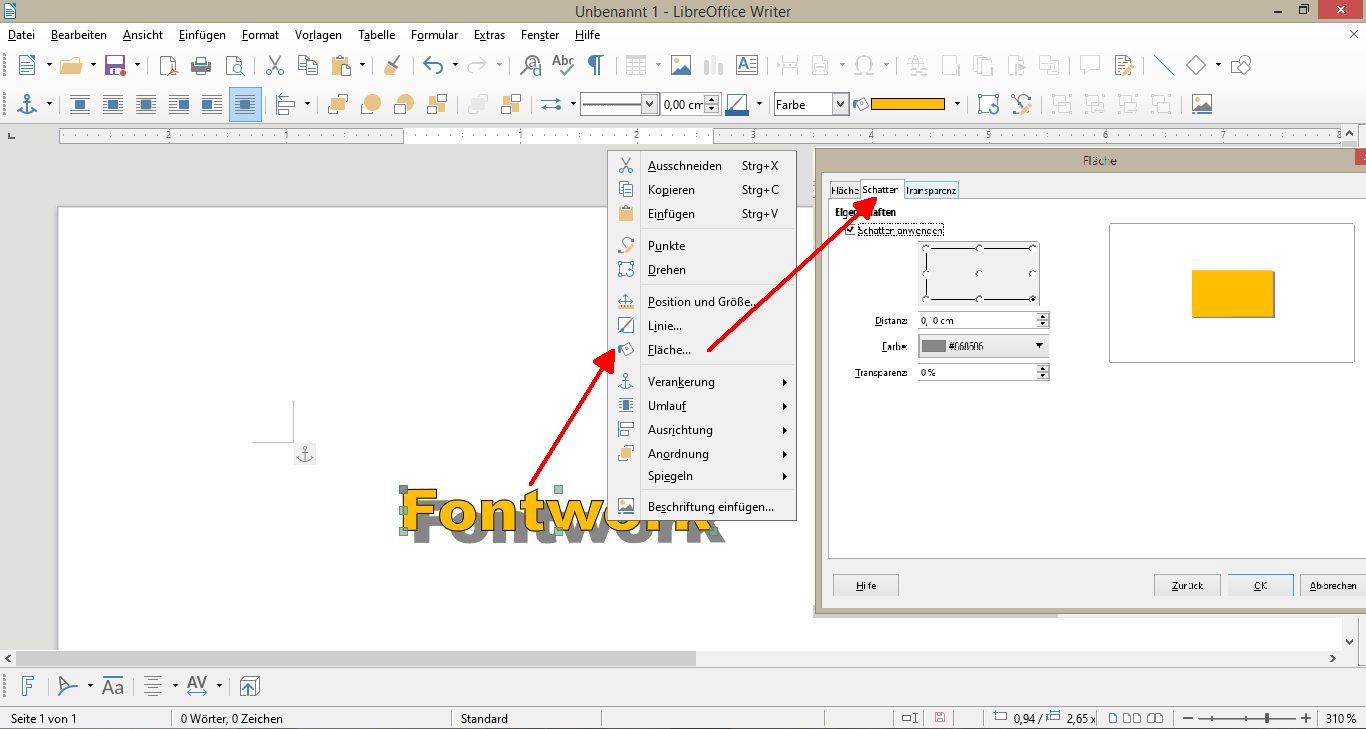Expand the fill color dropdown arrow
This screenshot has width=1366, height=729.
[957, 104]
